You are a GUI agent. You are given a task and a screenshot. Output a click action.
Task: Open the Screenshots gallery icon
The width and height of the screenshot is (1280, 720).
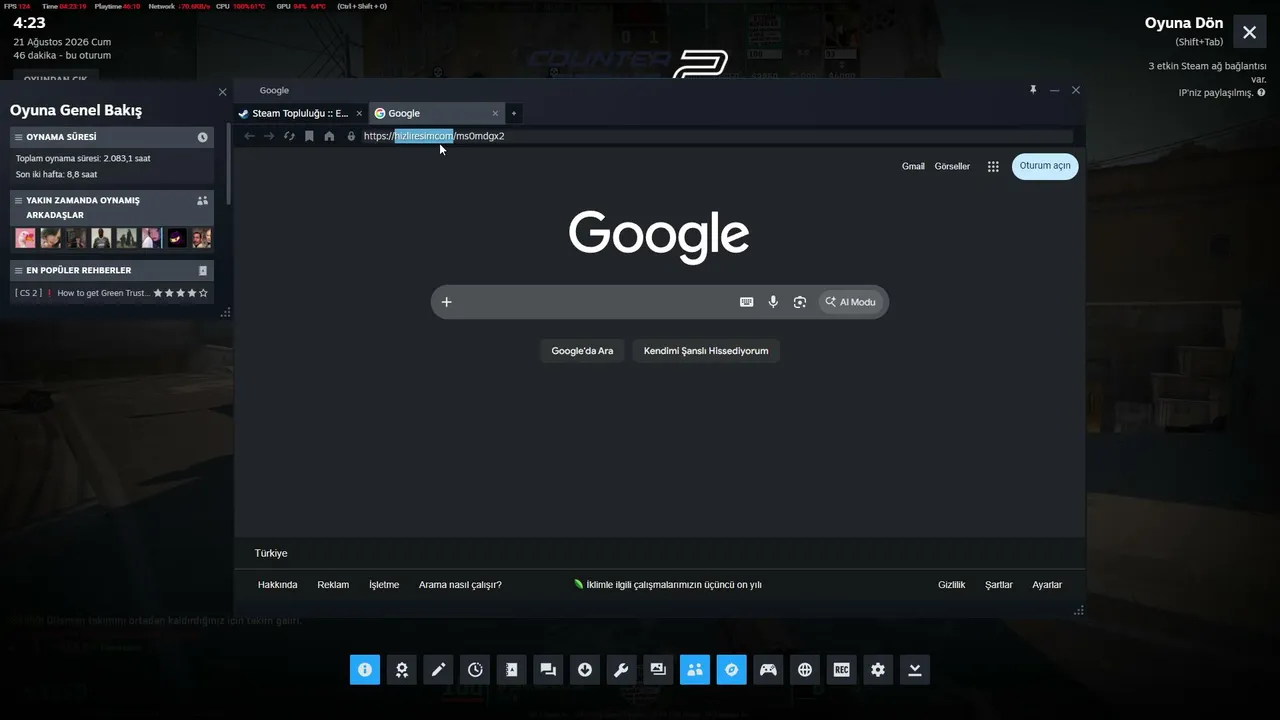[x=658, y=670]
